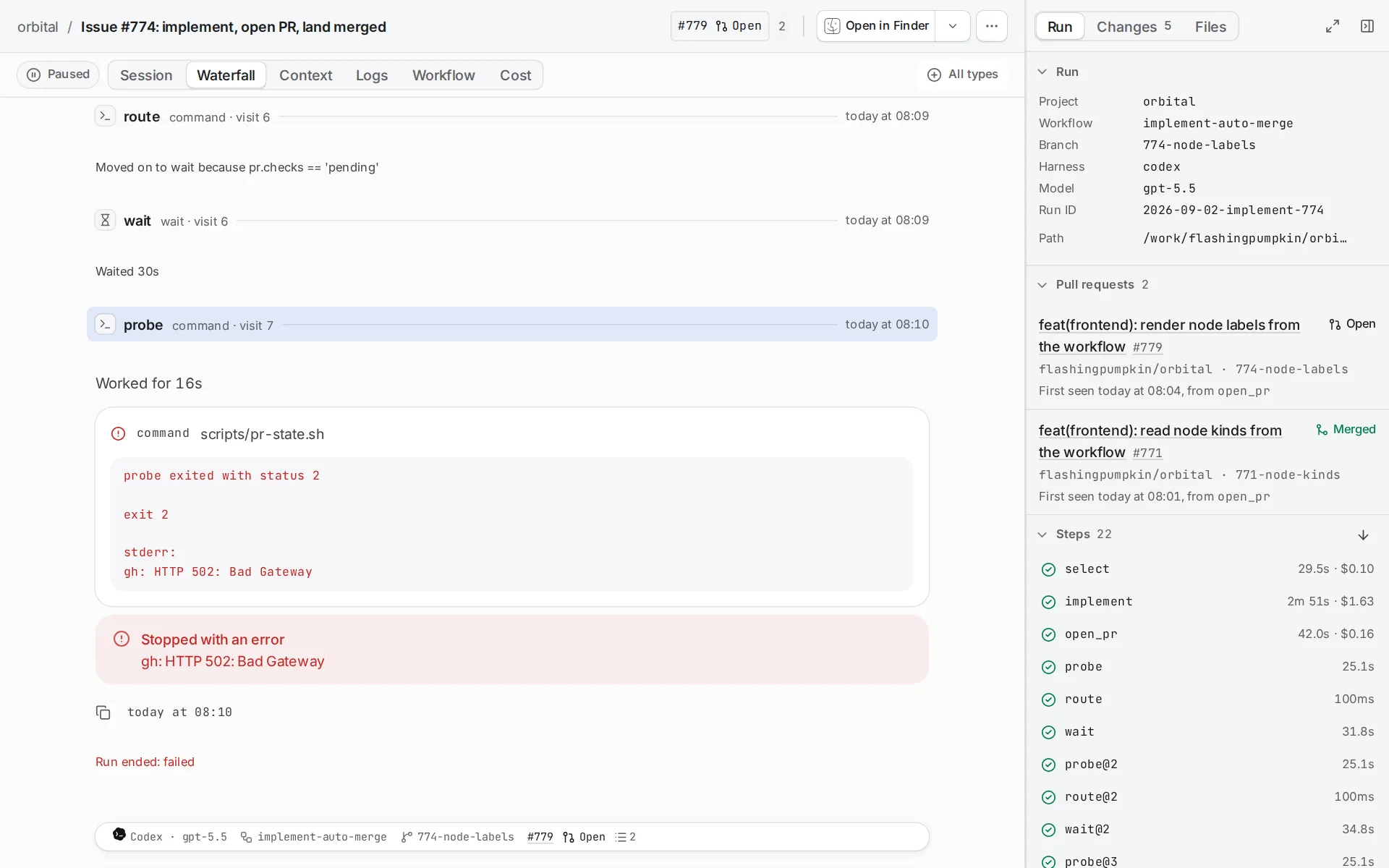Viewport: 1389px width, 868px height.
Task: Click the wait hourglass icon
Action: (x=105, y=220)
